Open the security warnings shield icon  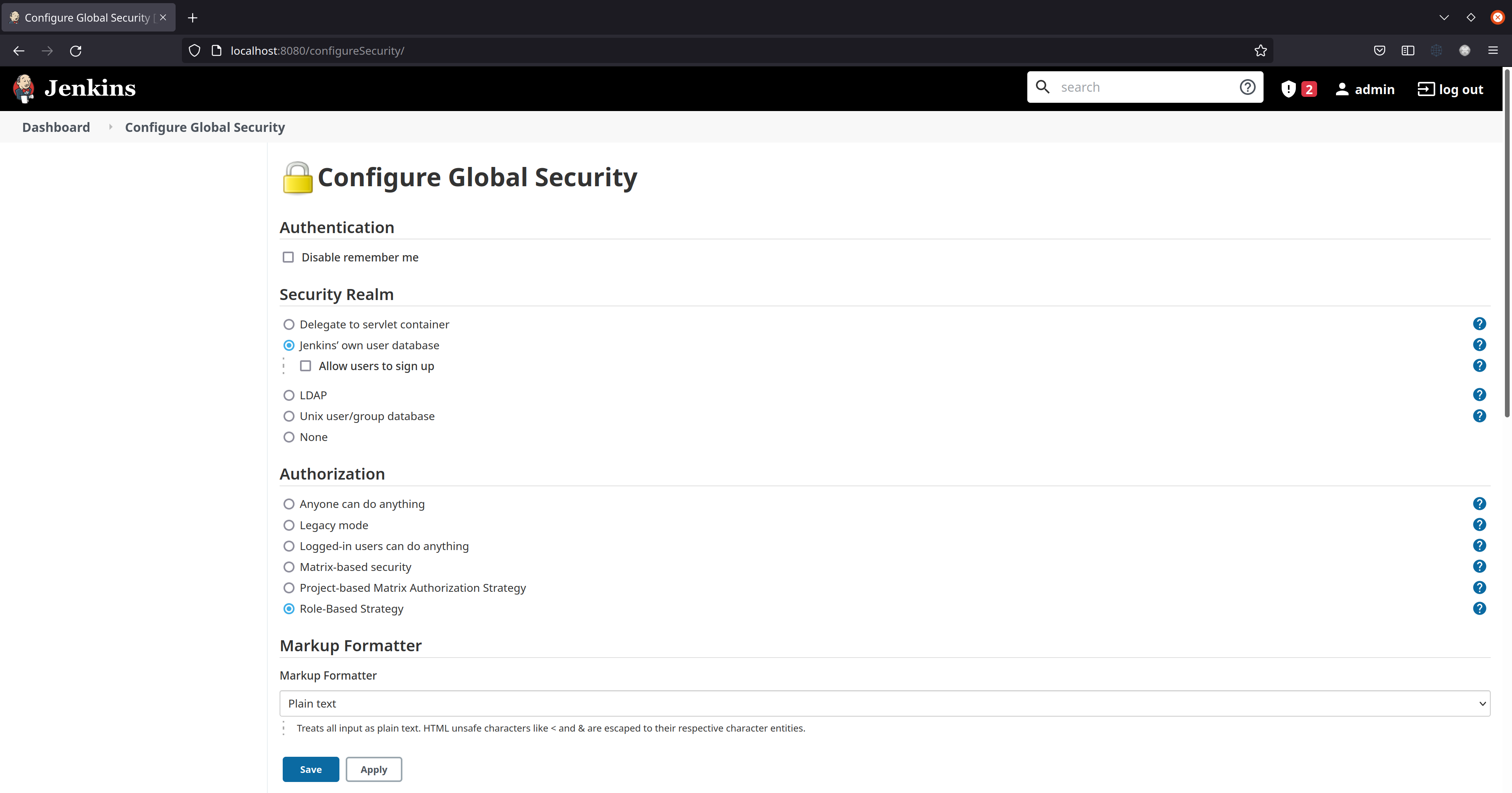pyautogui.click(x=1288, y=89)
